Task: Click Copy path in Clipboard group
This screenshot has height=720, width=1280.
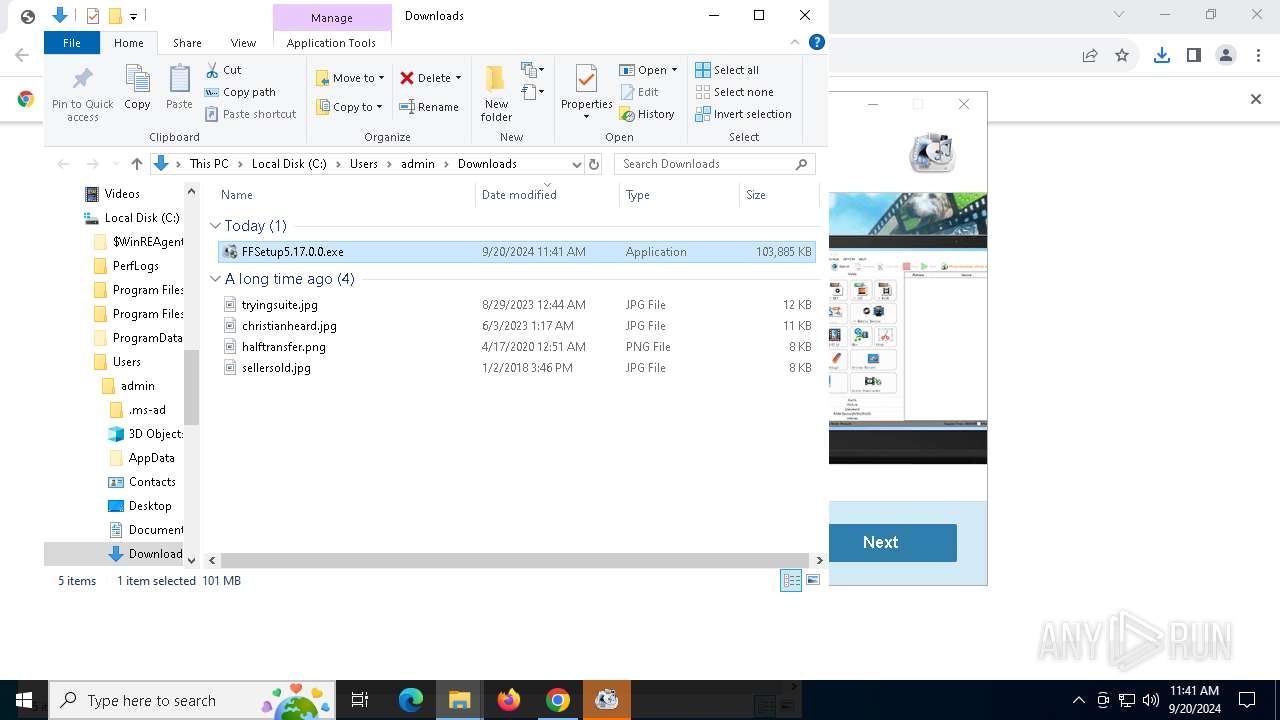Action: 240,92
